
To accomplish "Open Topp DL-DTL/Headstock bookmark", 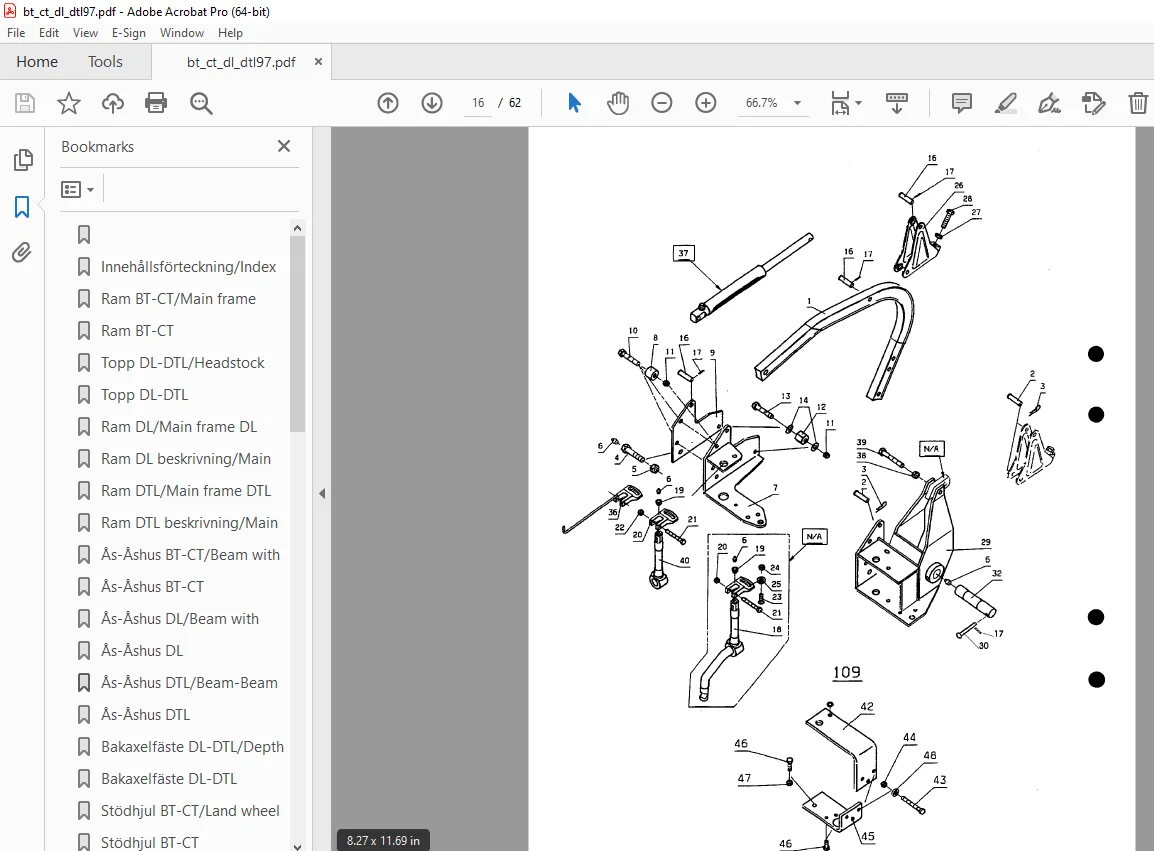I will tap(183, 363).
